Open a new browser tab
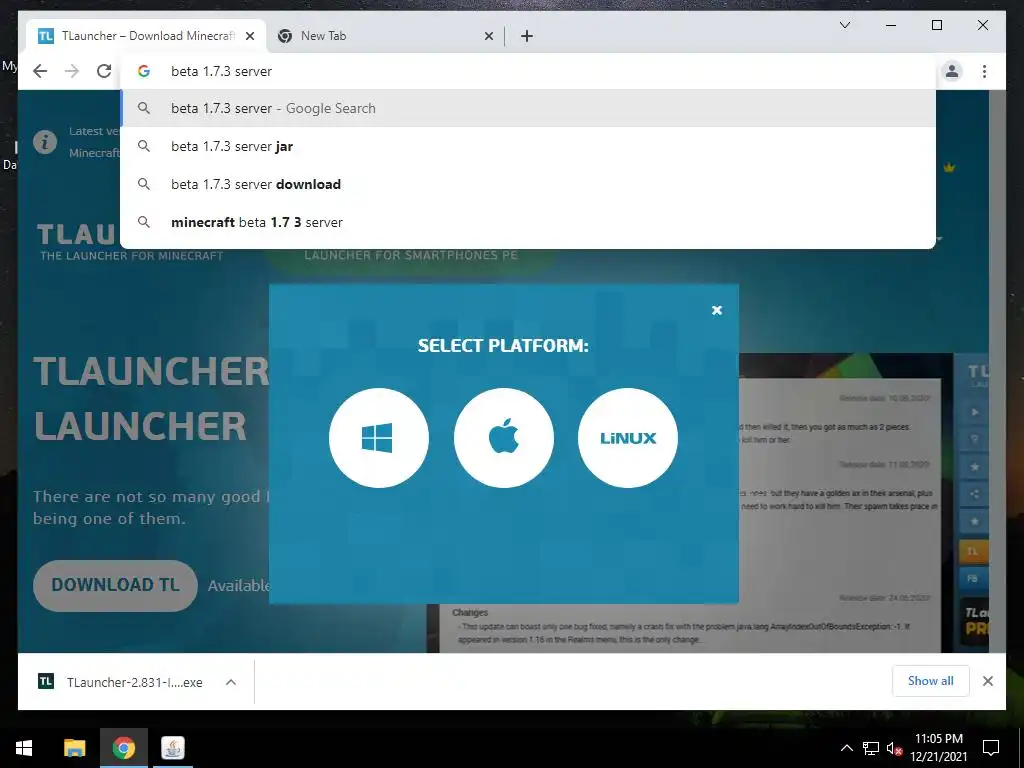This screenshot has height=768, width=1024. pyautogui.click(x=527, y=36)
